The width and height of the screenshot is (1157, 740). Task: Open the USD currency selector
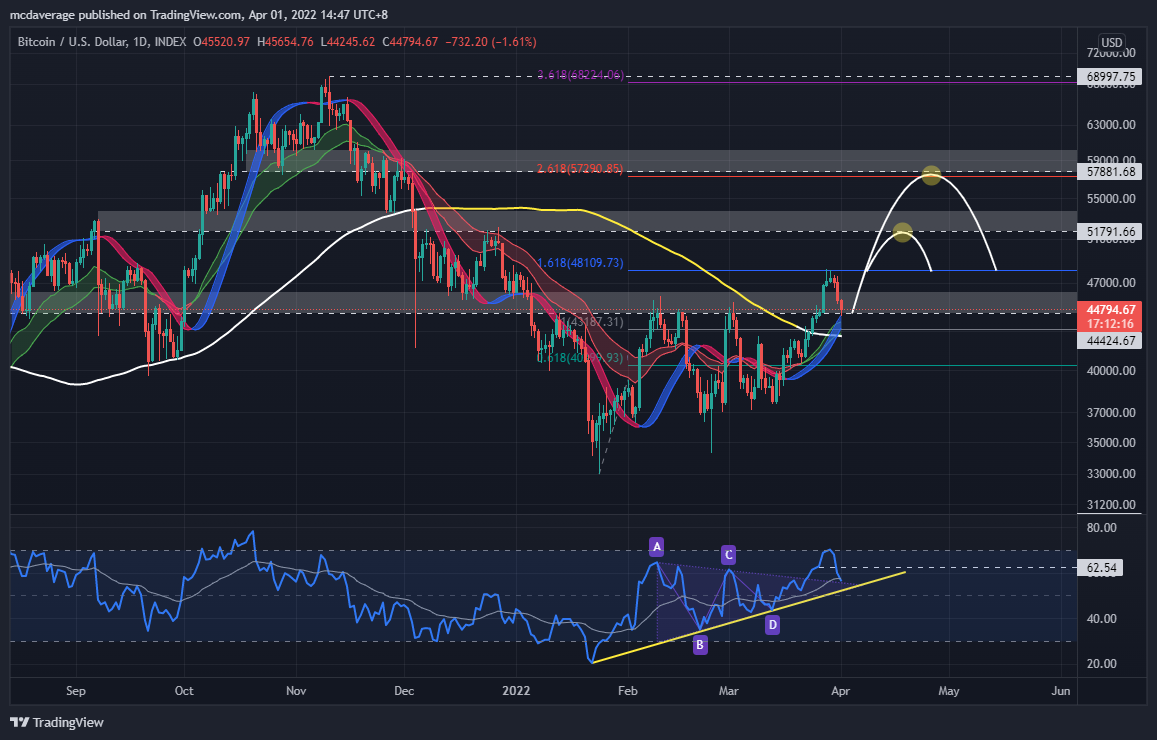click(x=1111, y=42)
